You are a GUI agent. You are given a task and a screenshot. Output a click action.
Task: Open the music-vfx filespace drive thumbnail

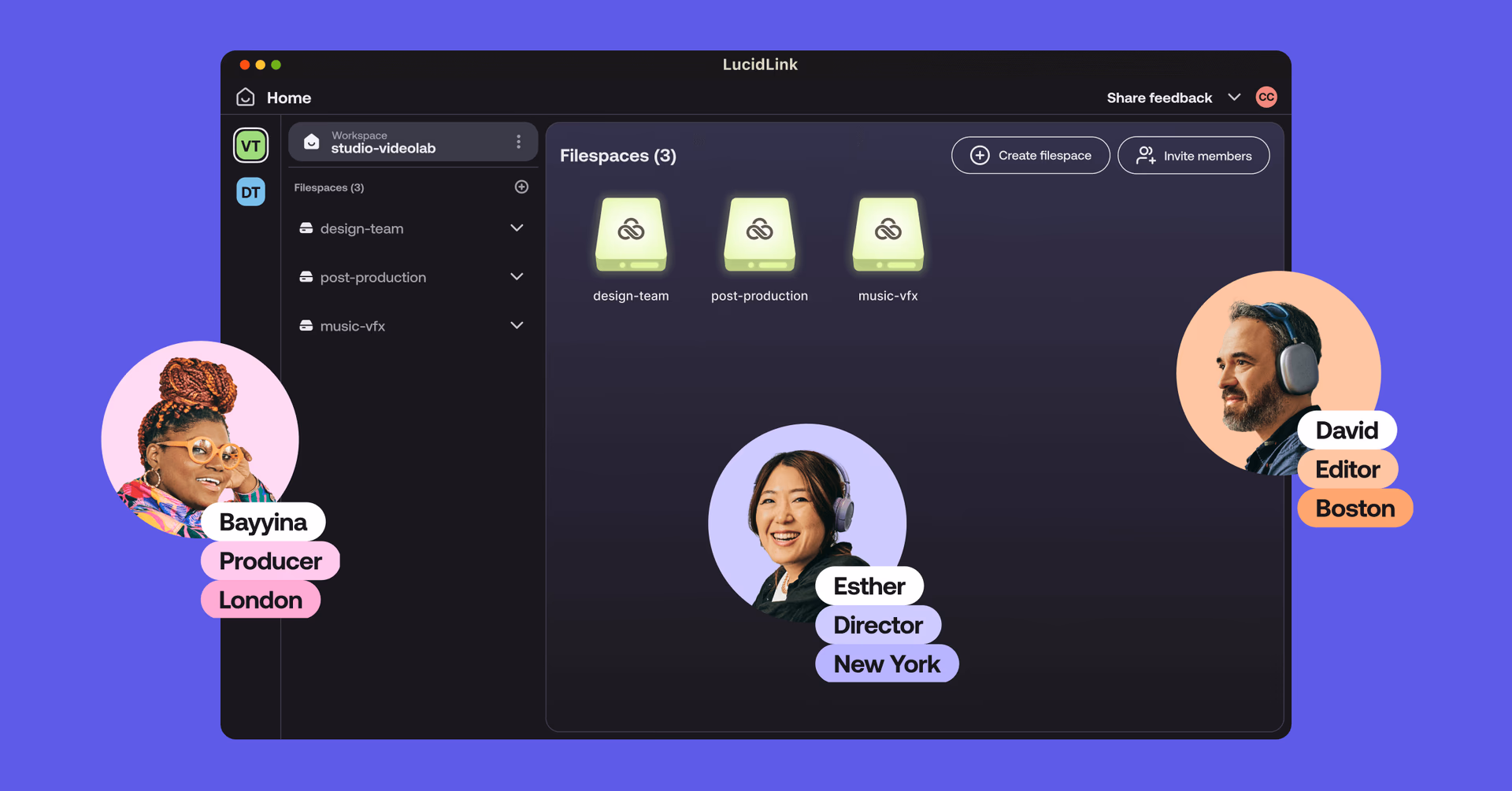(888, 235)
